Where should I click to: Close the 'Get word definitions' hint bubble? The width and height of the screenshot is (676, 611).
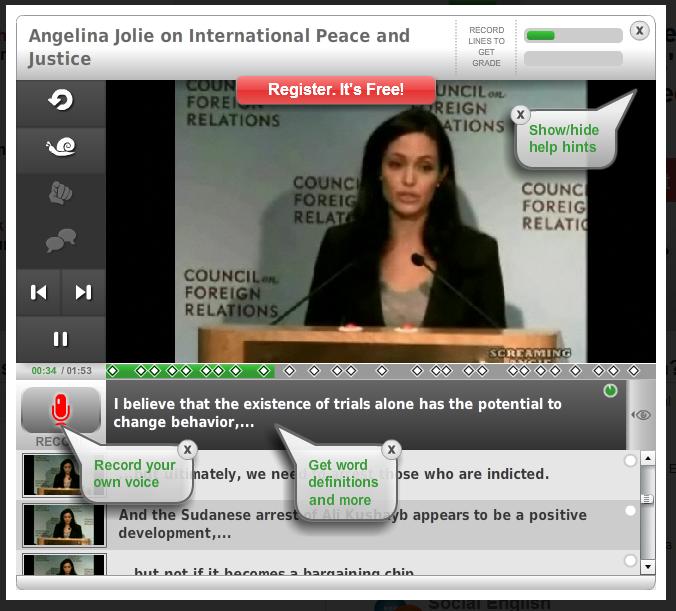coord(392,449)
